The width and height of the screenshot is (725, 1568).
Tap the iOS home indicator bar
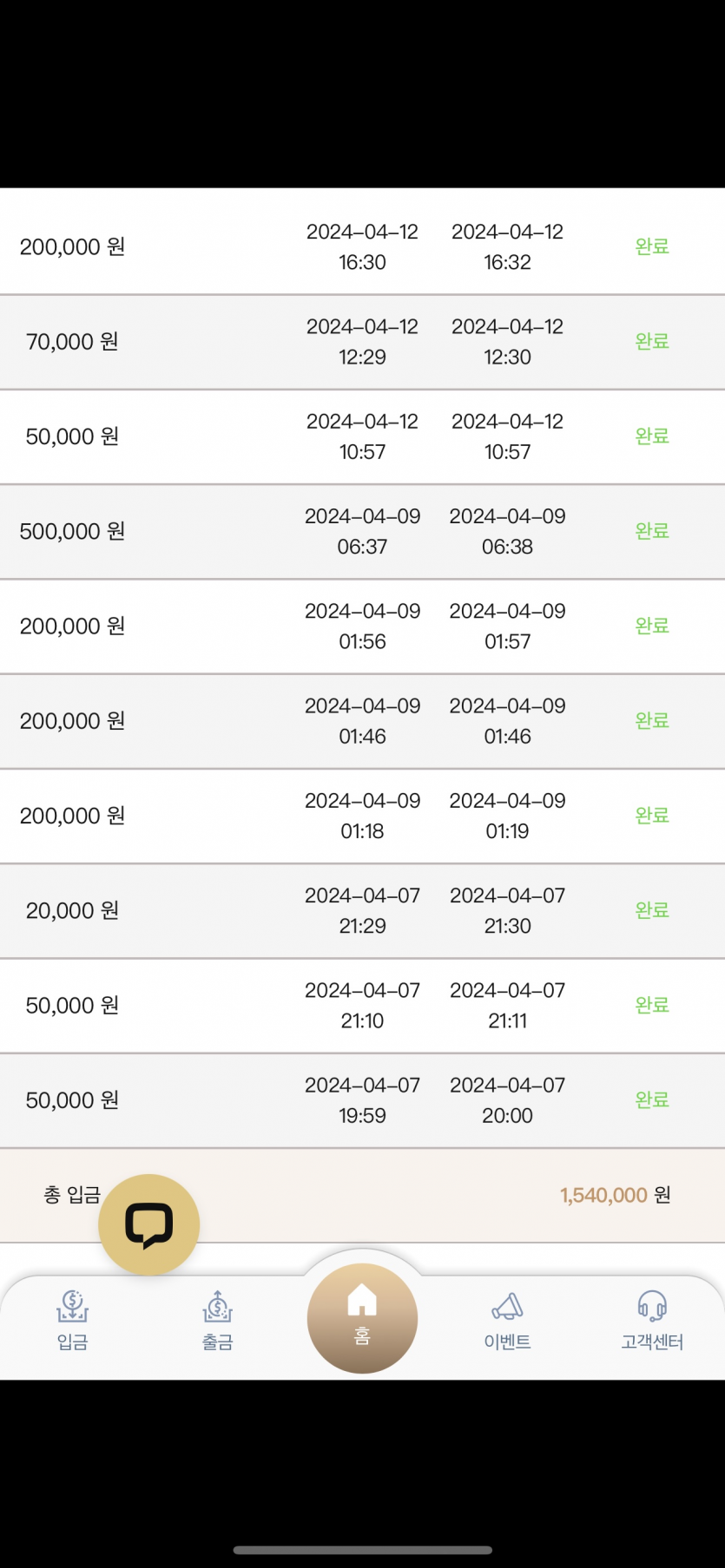(362, 1550)
